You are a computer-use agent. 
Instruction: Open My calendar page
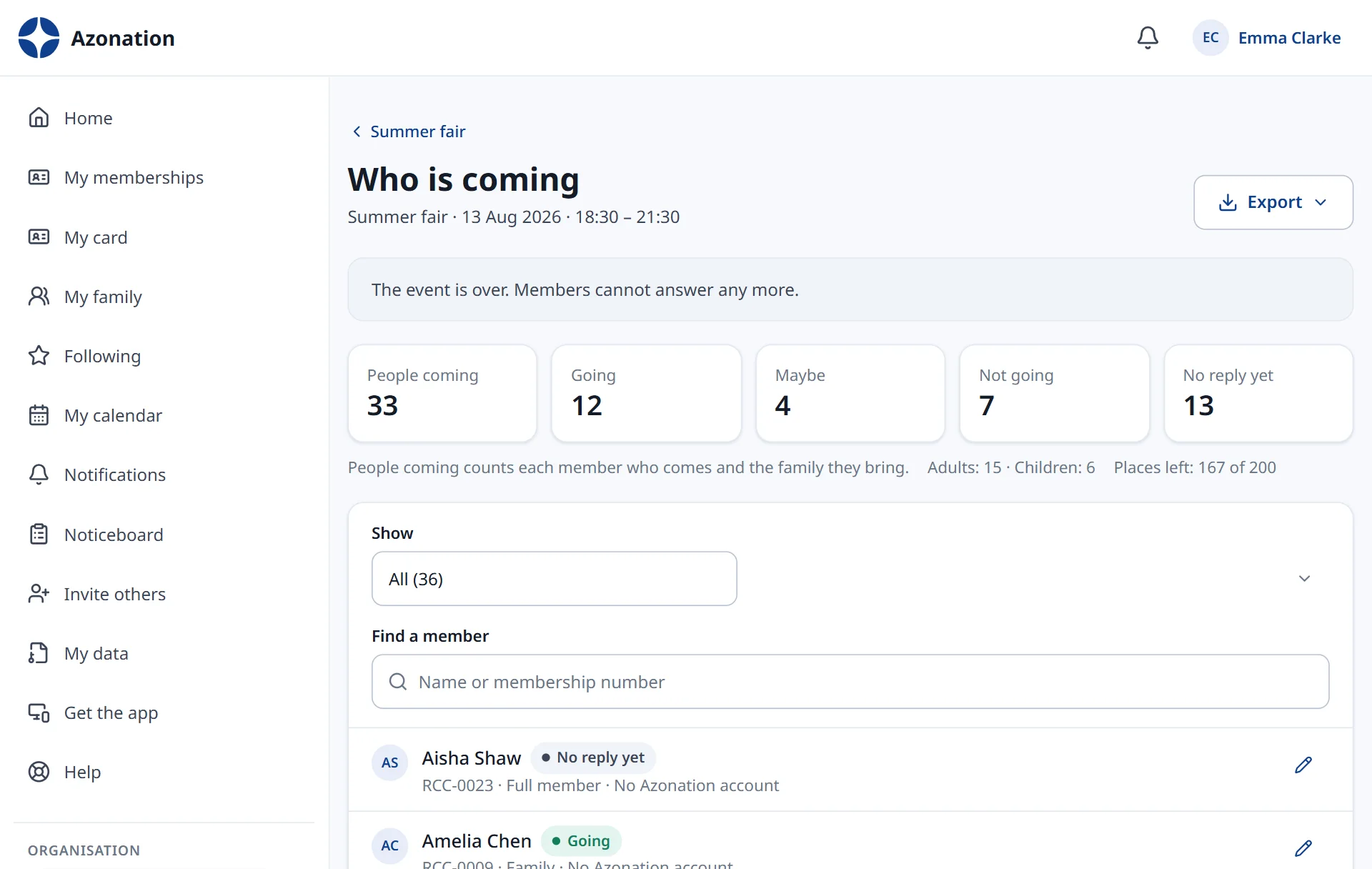point(113,415)
